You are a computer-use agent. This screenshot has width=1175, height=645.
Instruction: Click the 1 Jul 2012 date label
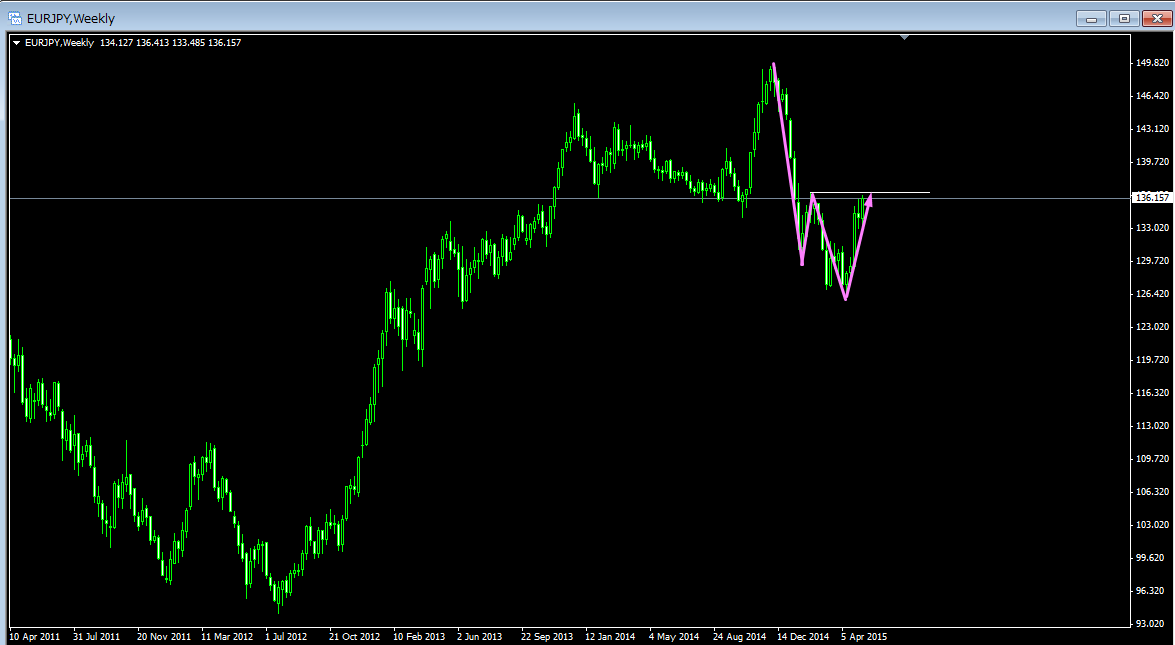(x=287, y=636)
